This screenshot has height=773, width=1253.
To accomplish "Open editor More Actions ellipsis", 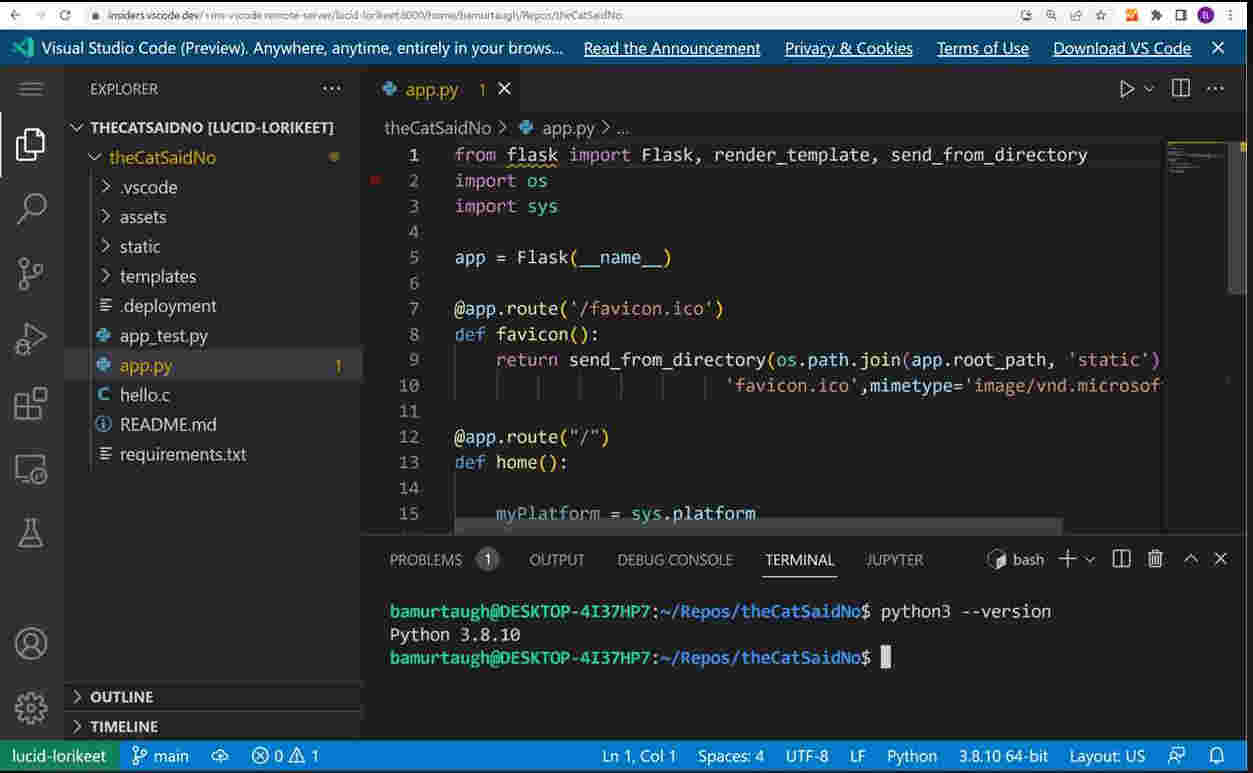I will point(1215,89).
